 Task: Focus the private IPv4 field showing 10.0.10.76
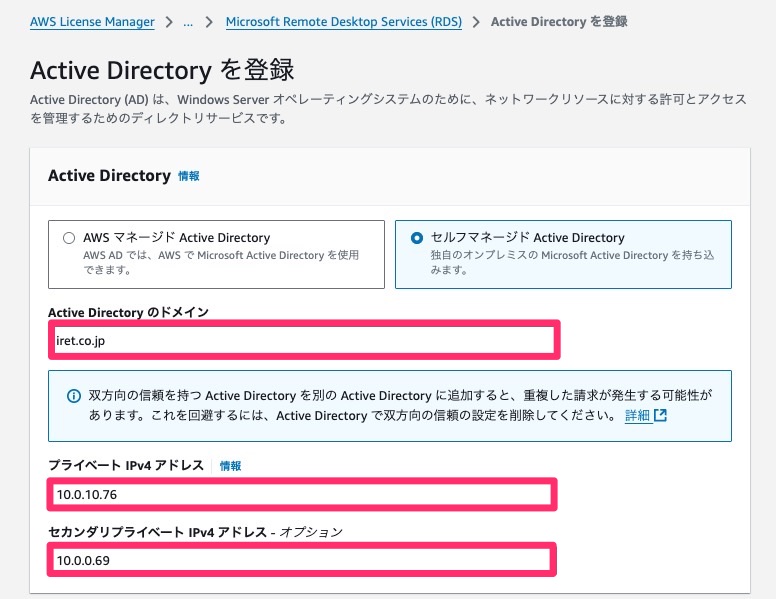[302, 495]
